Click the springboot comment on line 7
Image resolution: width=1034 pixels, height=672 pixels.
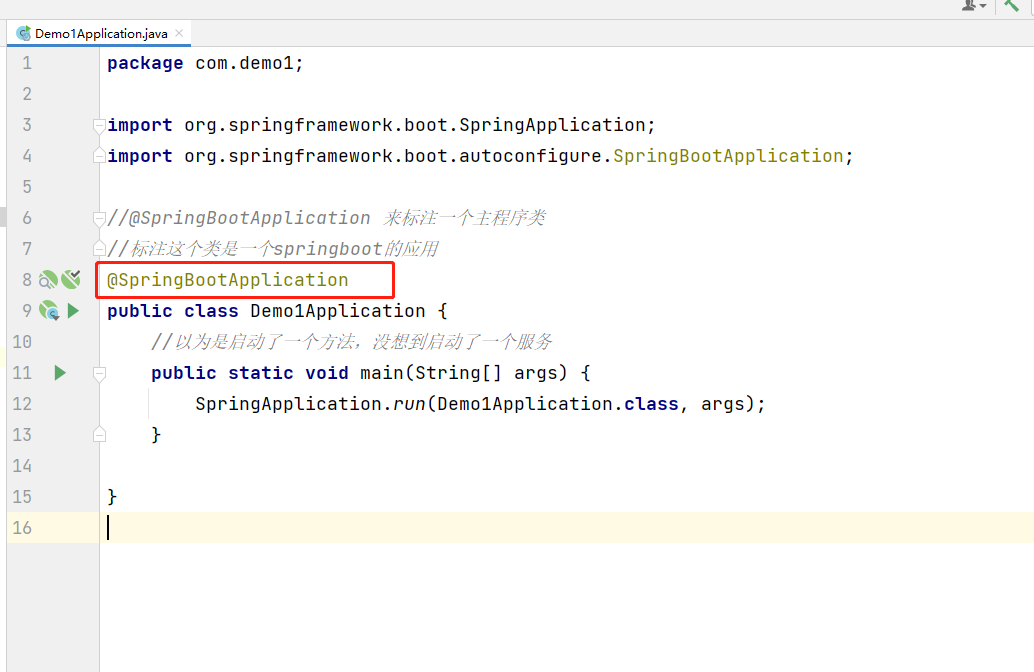pos(273,249)
